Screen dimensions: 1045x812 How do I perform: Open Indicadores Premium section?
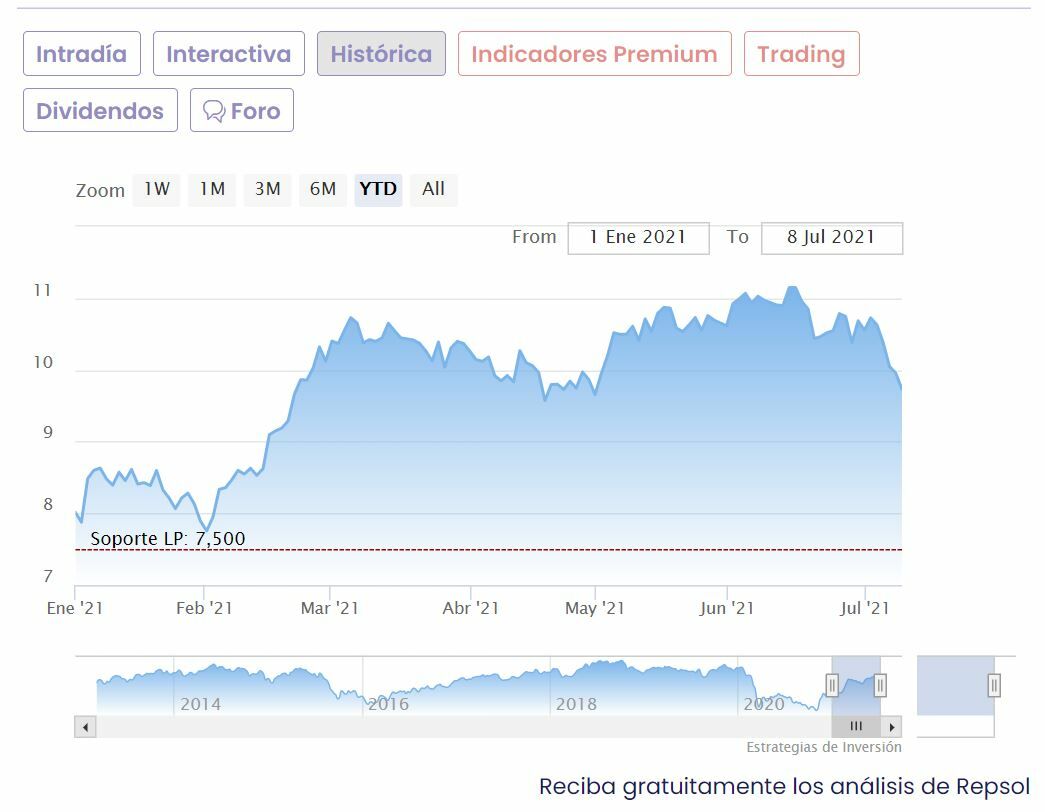(x=594, y=54)
